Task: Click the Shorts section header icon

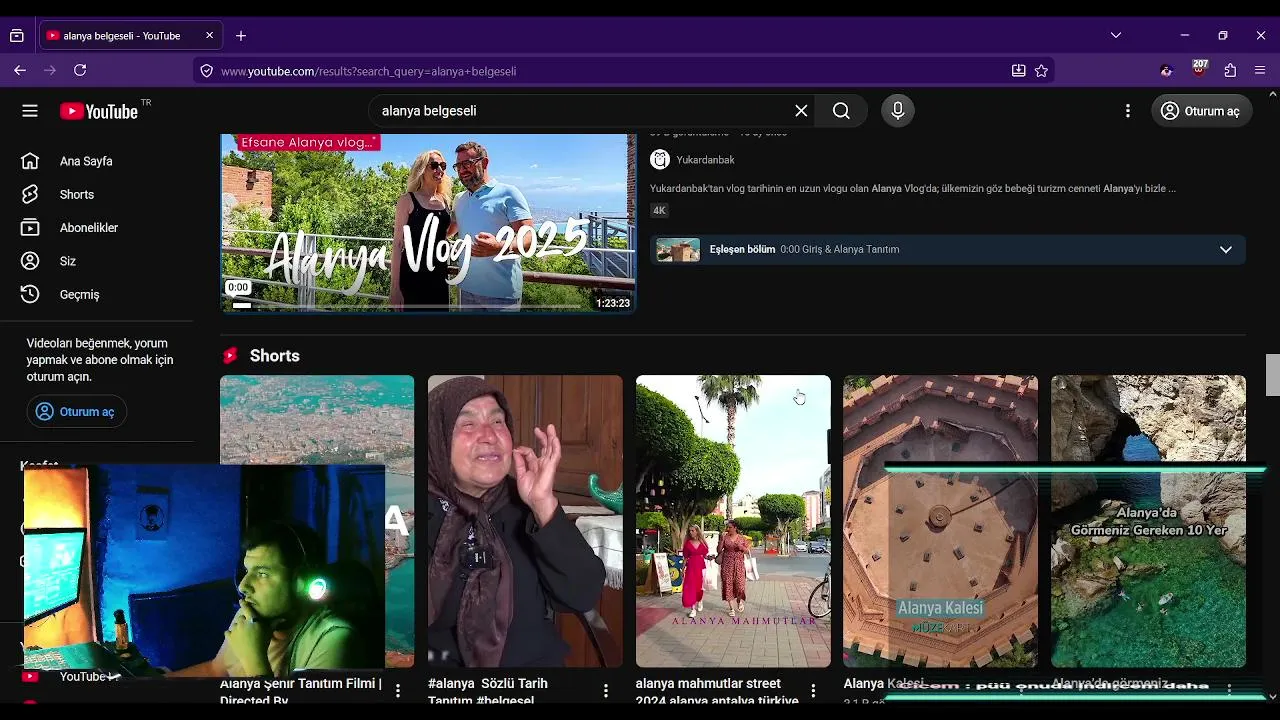Action: point(230,355)
